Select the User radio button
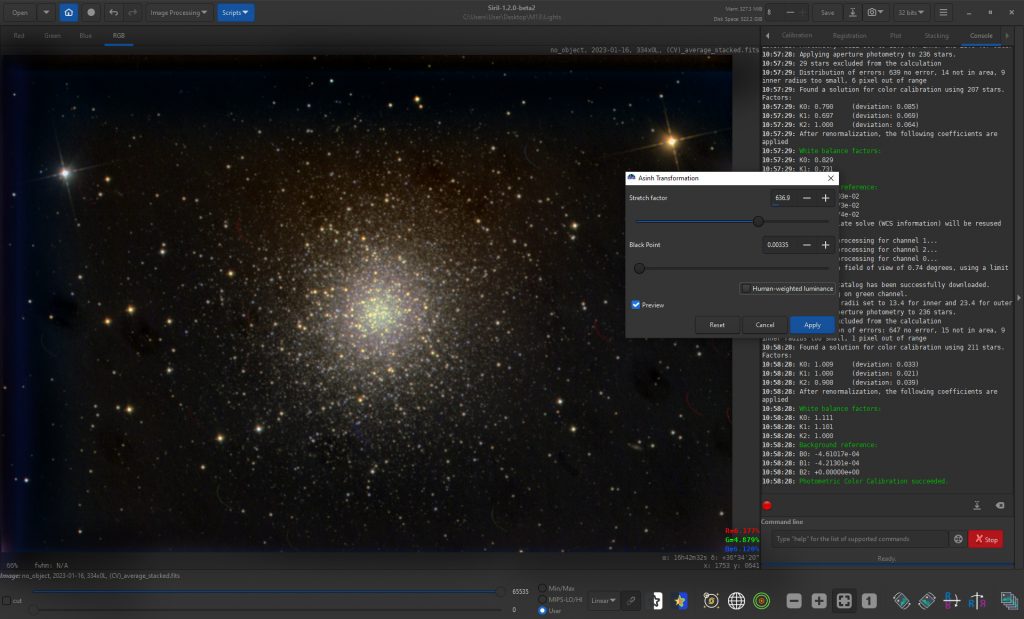The height and width of the screenshot is (619, 1024). (542, 611)
